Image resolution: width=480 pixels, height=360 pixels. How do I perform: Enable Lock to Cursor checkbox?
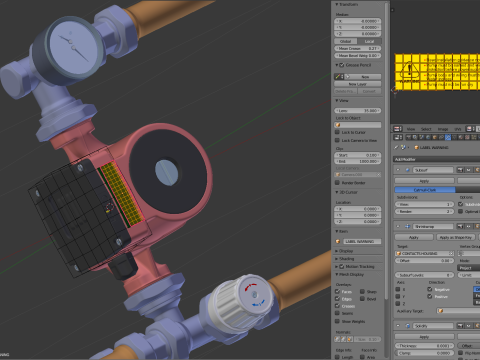337,132
